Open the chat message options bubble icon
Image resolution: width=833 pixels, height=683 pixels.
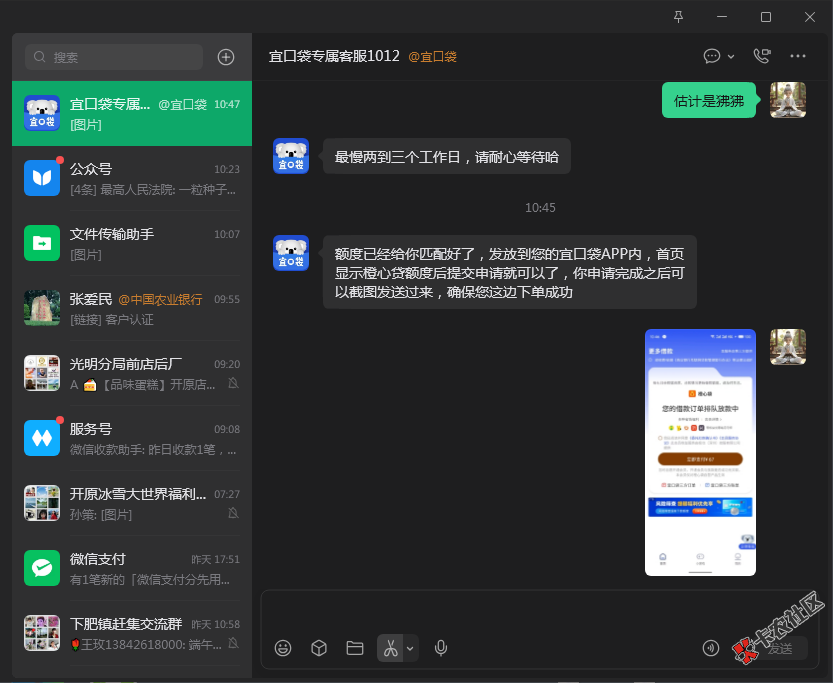[x=711, y=56]
